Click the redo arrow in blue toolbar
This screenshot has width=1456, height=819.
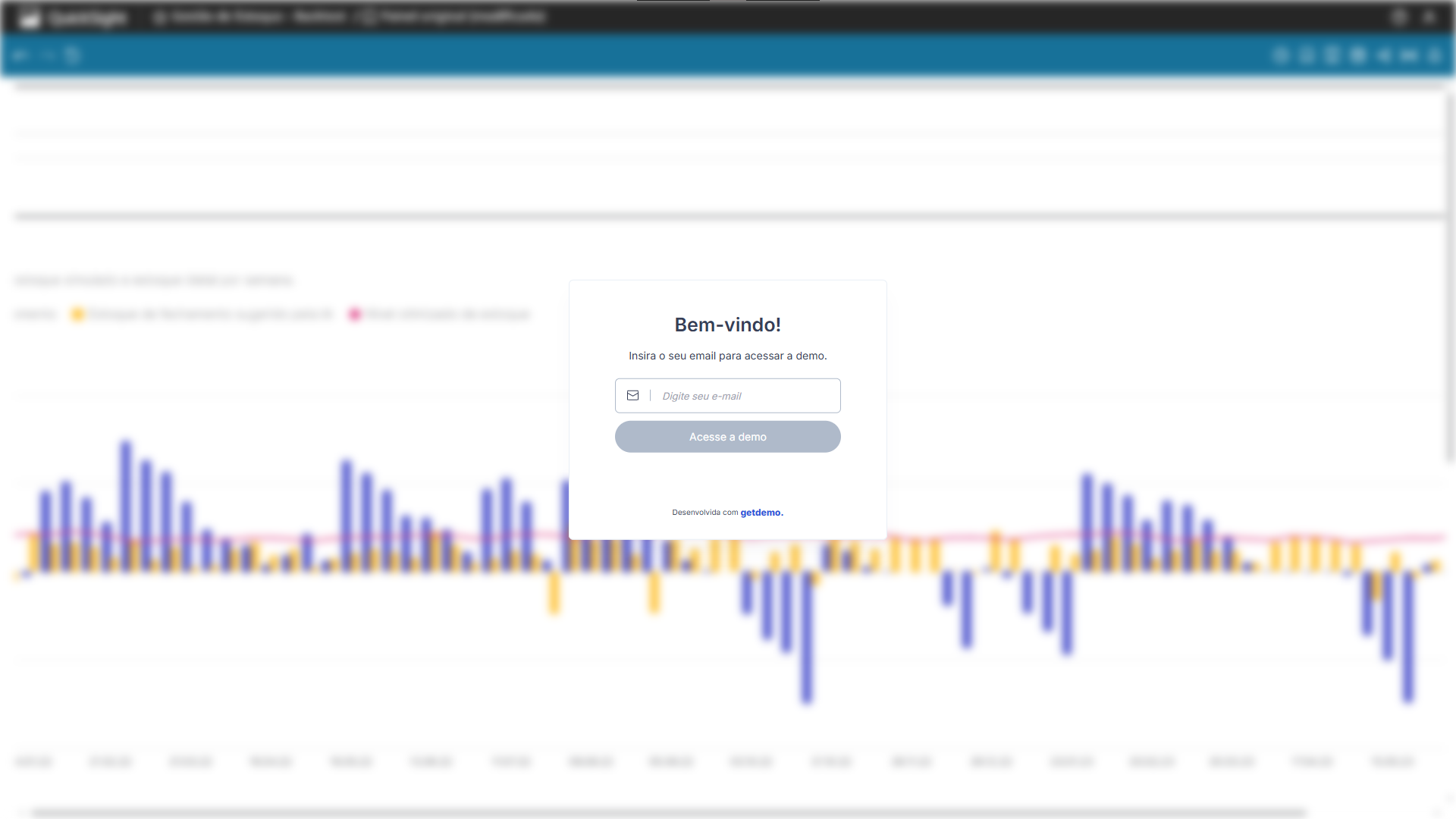point(48,55)
